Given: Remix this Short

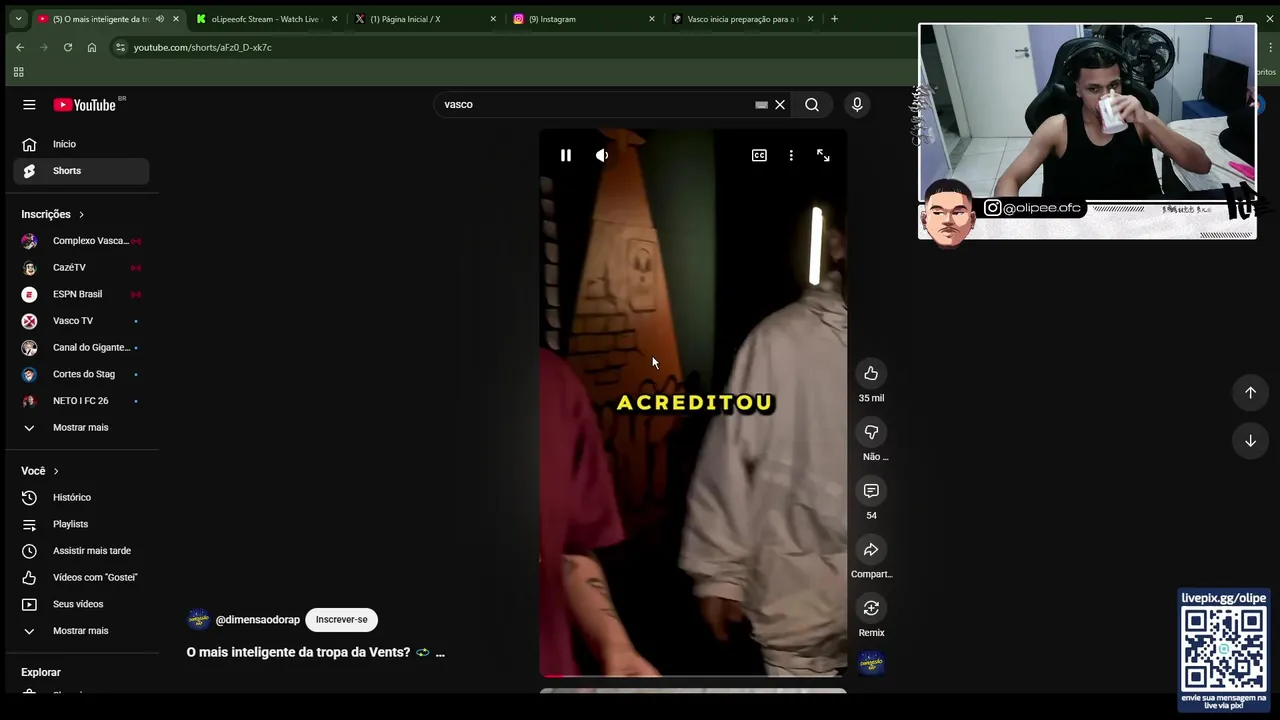Looking at the screenshot, I should coord(871,608).
